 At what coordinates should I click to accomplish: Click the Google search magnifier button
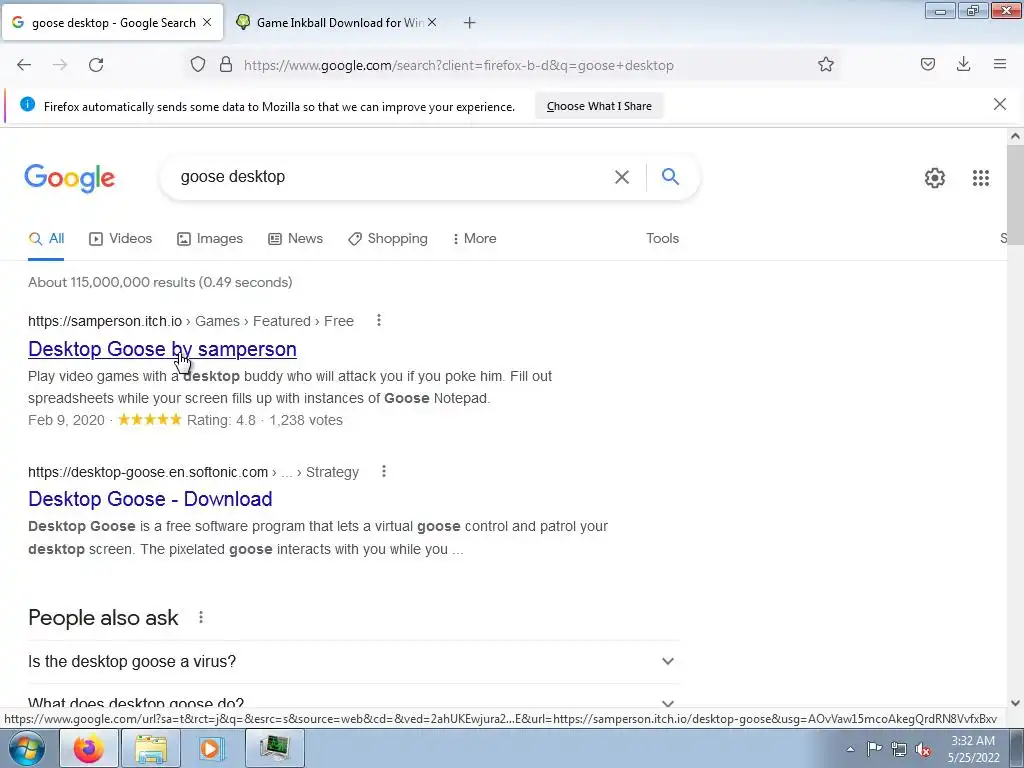pyautogui.click(x=670, y=176)
